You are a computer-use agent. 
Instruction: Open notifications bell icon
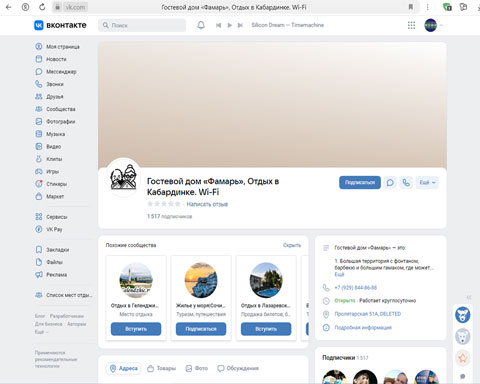pyautogui.click(x=201, y=25)
